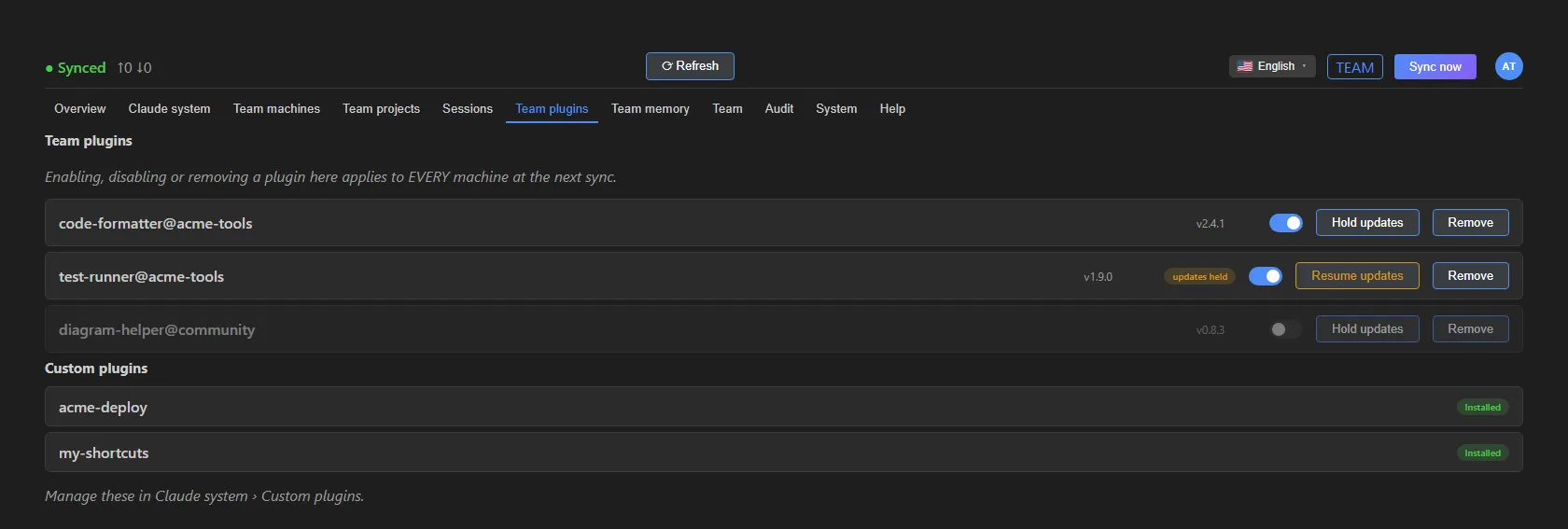Click the US flag language icon
Screen dimensions: 1568x529
[x=1245, y=66]
